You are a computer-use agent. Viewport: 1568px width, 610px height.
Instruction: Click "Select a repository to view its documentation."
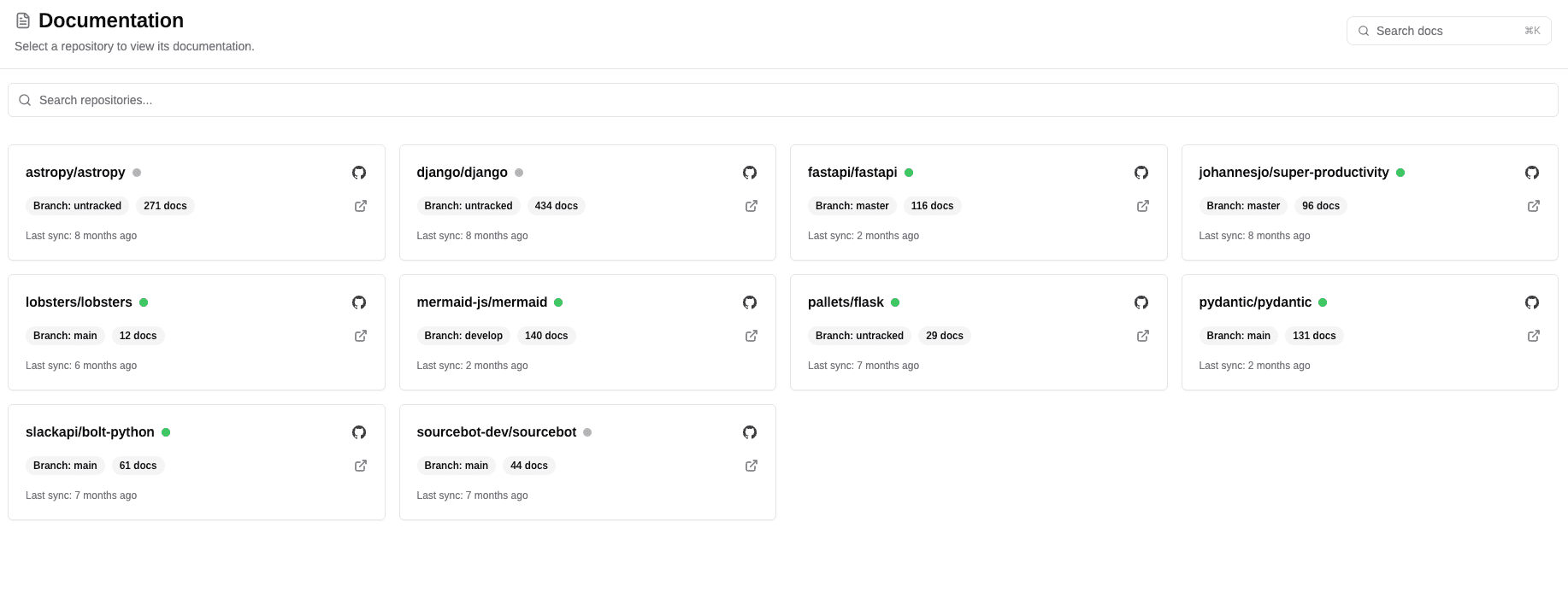pyautogui.click(x=134, y=46)
